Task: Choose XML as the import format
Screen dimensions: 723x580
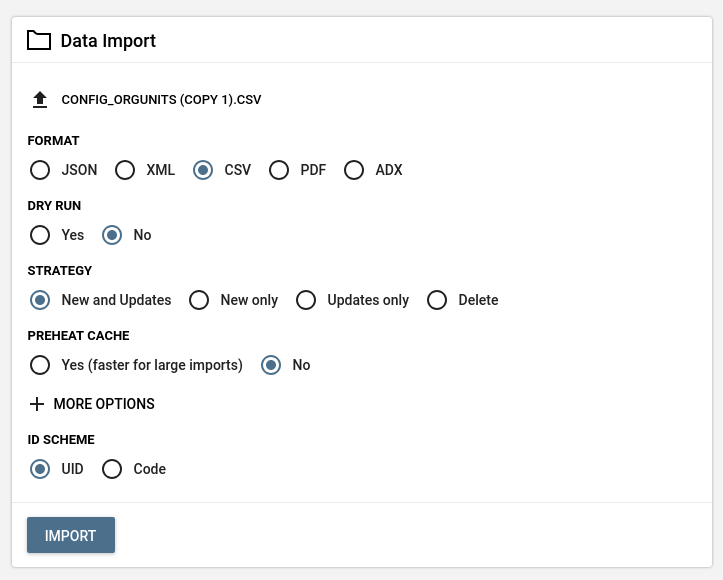Action: click(125, 170)
